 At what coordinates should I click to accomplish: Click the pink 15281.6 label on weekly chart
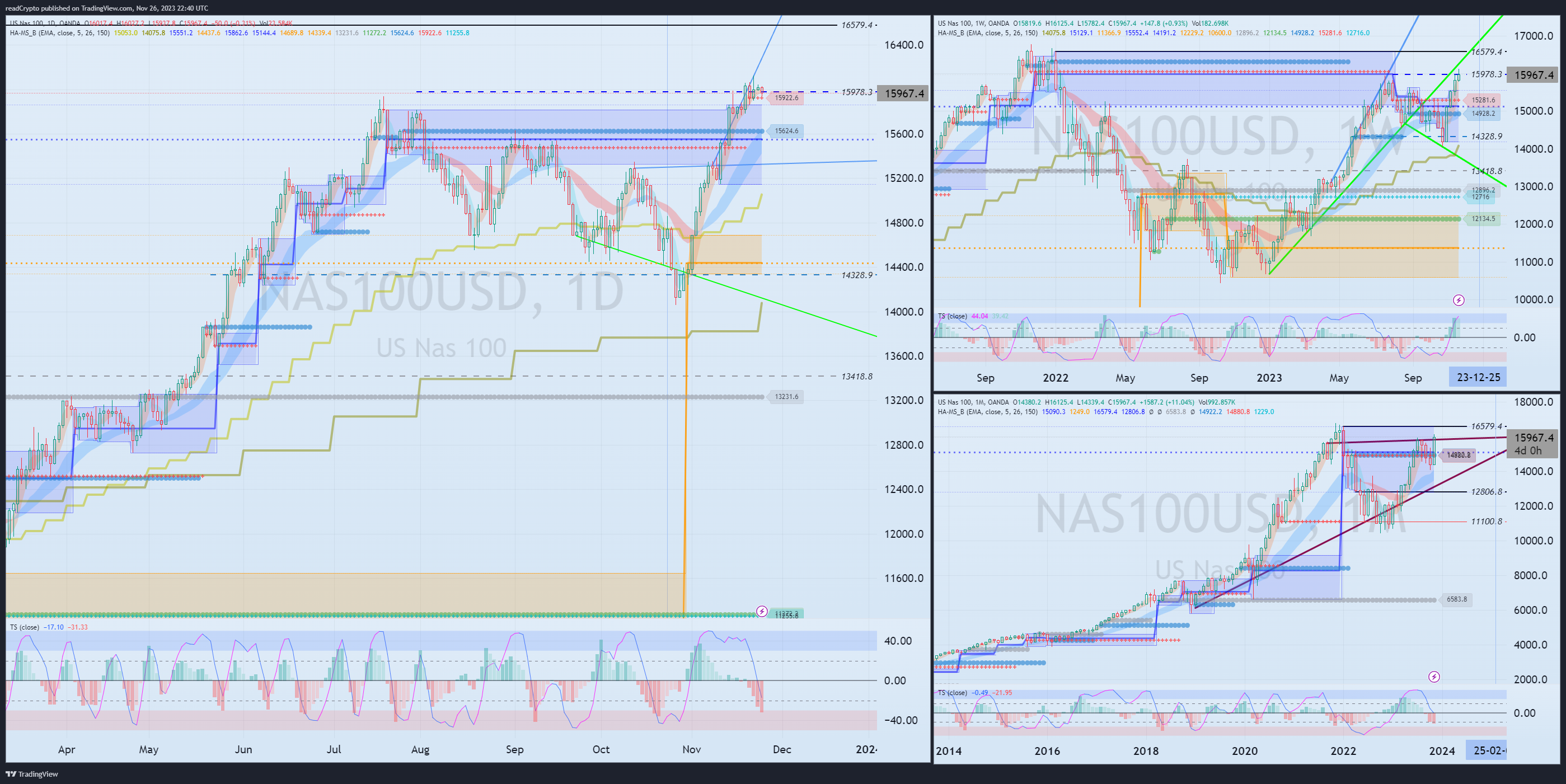pyautogui.click(x=1483, y=100)
